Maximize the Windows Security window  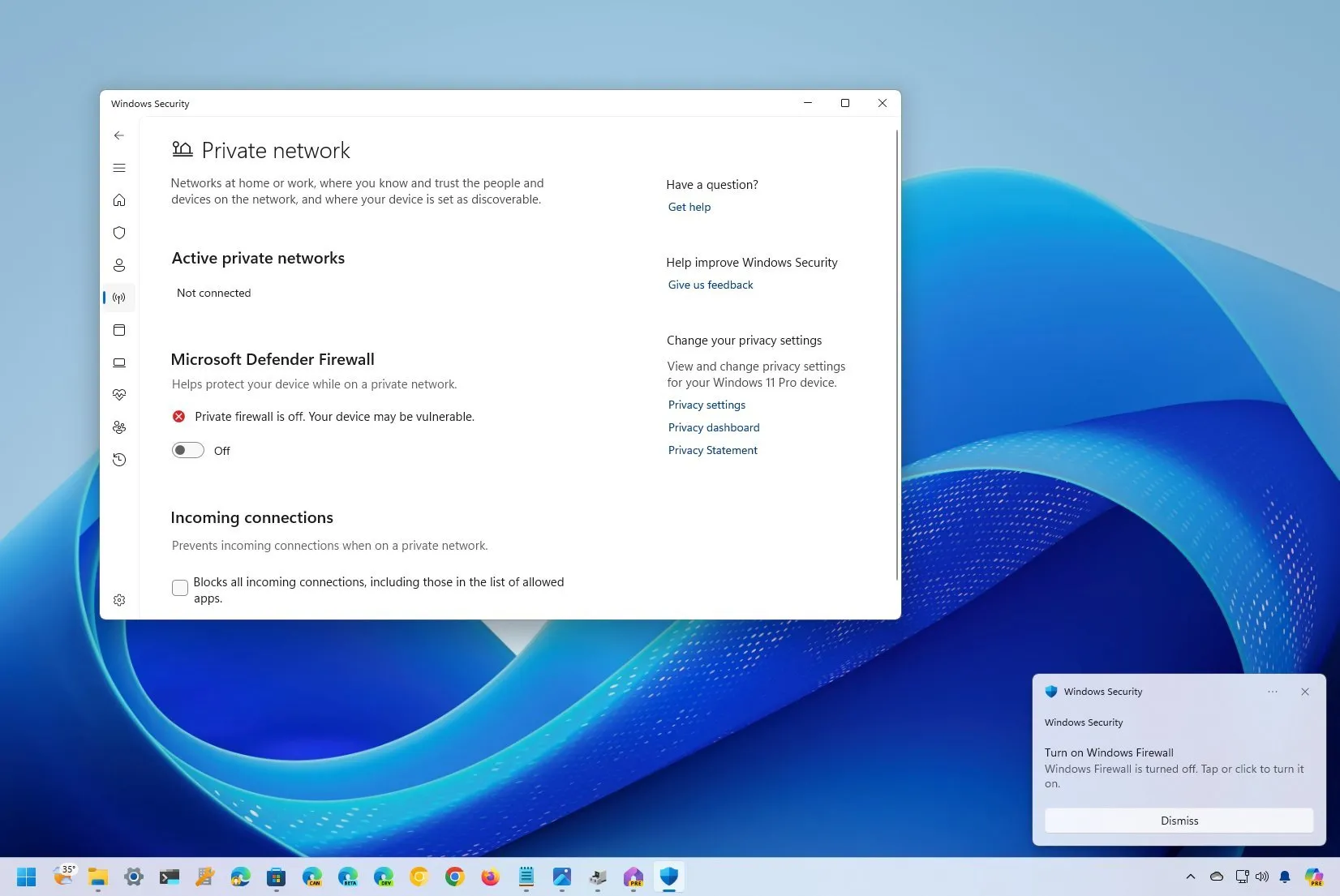[845, 103]
